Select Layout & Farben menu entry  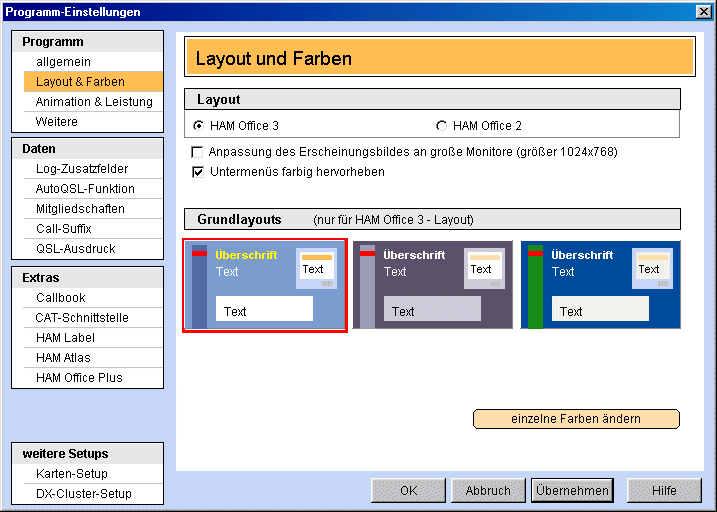coord(93,82)
